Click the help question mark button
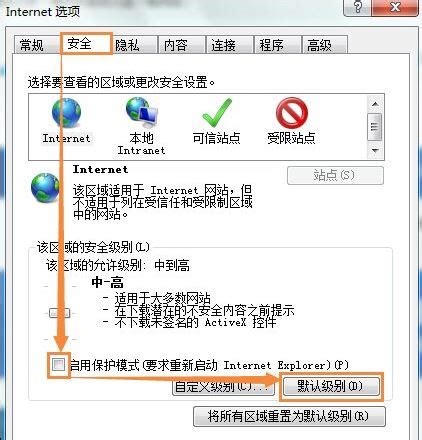 [357, 7]
